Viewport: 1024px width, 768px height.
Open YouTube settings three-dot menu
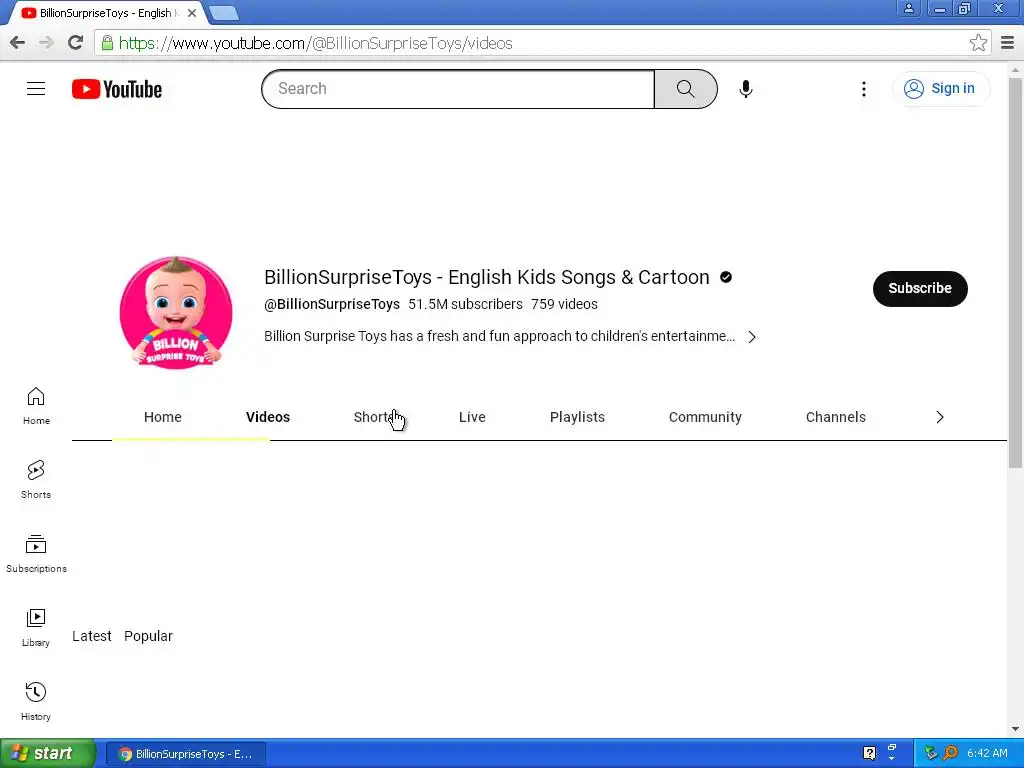click(864, 89)
